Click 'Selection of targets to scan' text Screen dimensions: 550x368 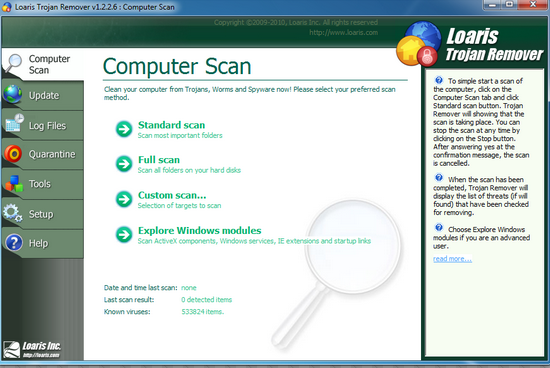tap(179, 206)
